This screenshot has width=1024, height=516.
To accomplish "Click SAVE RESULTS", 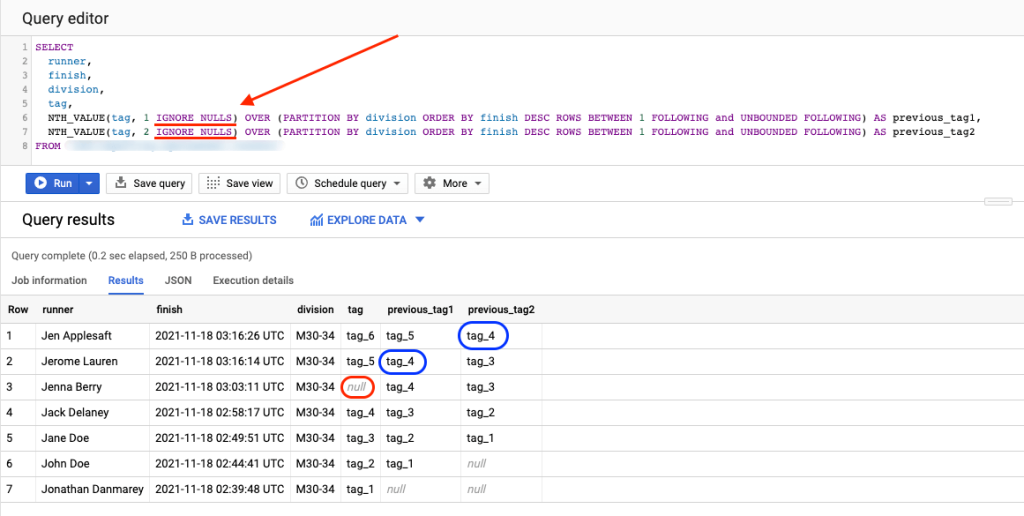I will [229, 220].
